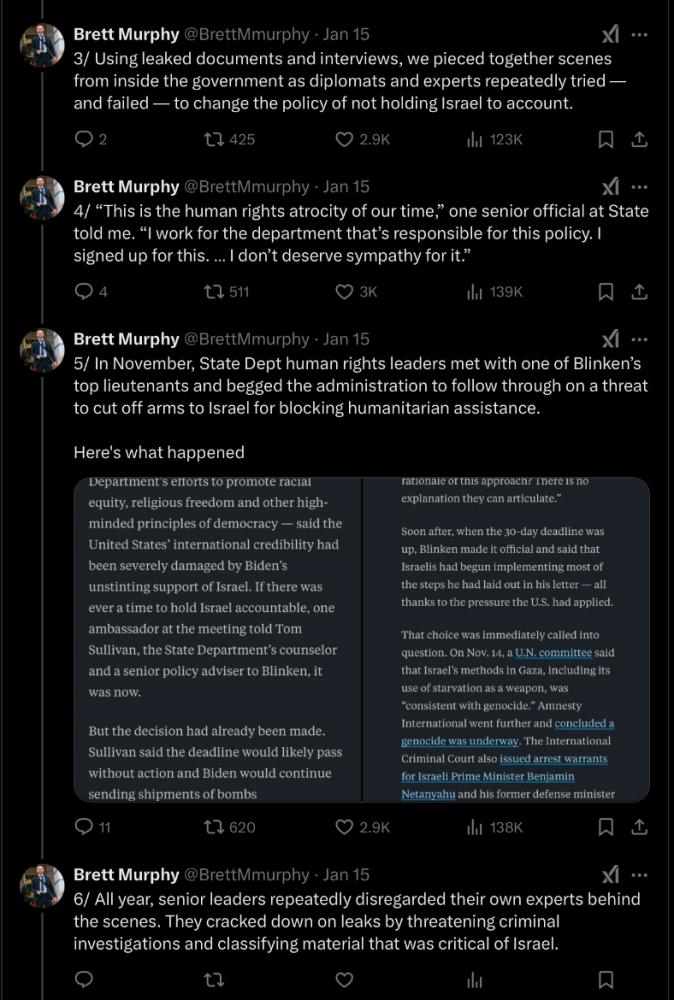Open Grok icon on tweet 4/
The image size is (674, 1000).
coord(609,186)
